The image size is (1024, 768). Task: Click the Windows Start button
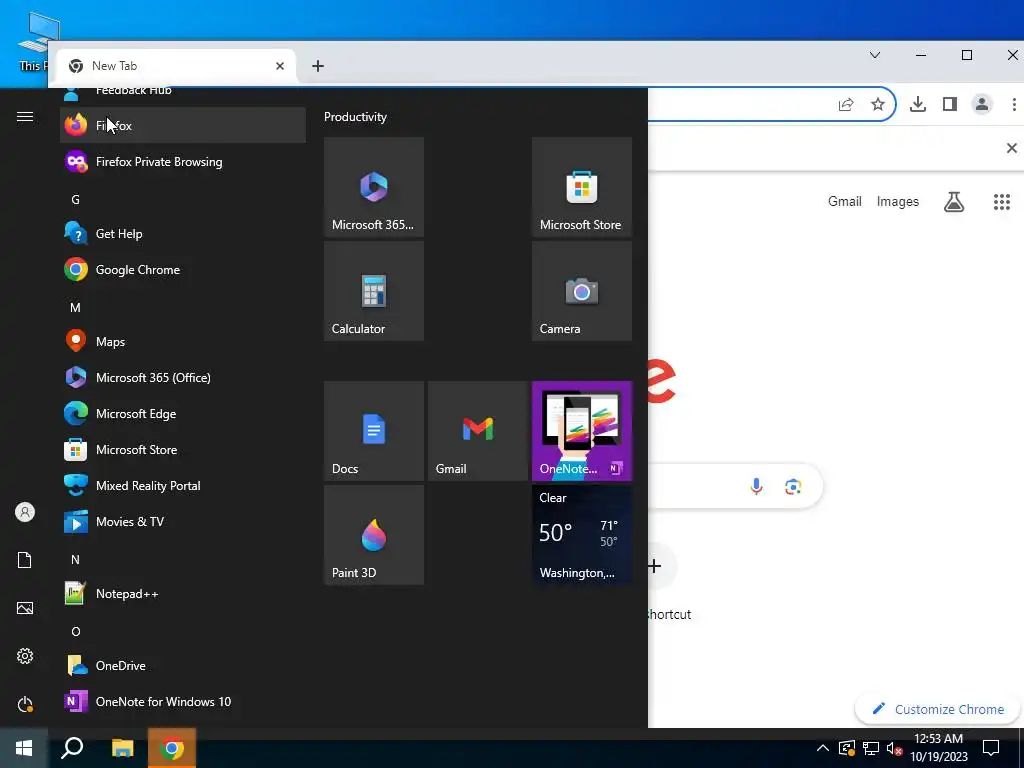pyautogui.click(x=24, y=748)
